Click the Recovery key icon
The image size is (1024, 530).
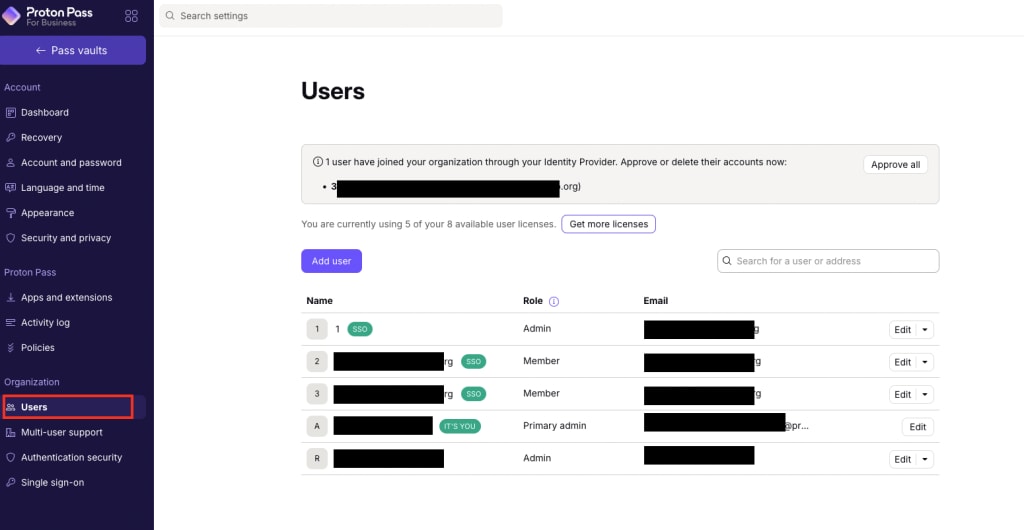tap(11, 138)
